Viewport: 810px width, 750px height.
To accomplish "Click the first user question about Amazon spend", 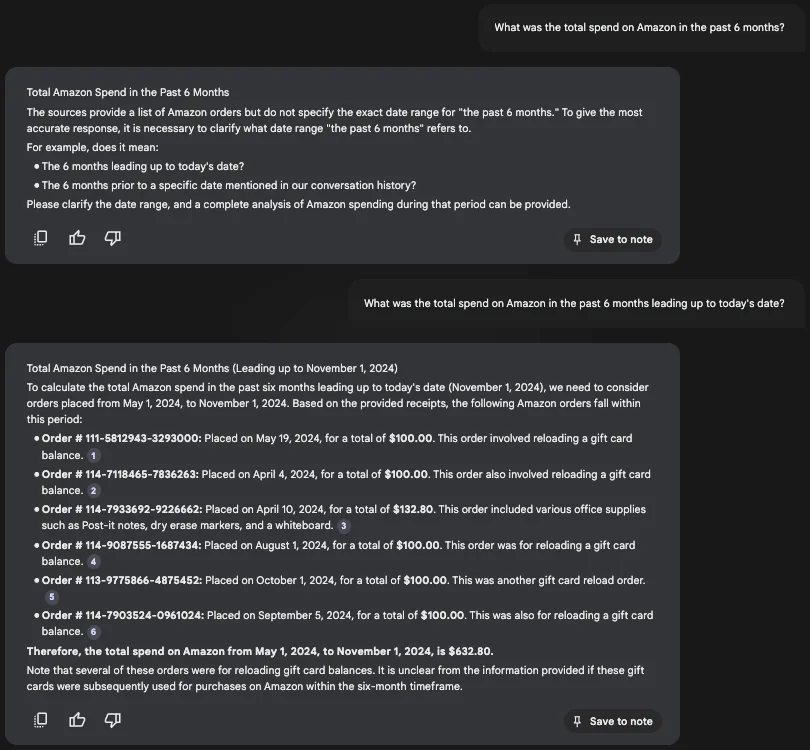I will pyautogui.click(x=639, y=28).
